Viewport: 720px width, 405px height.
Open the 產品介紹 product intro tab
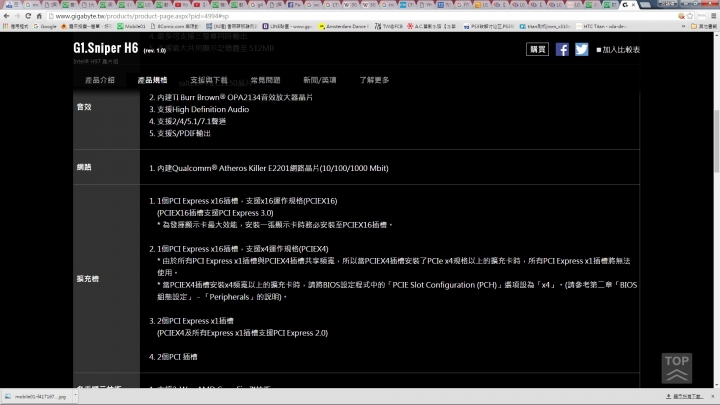100,80
